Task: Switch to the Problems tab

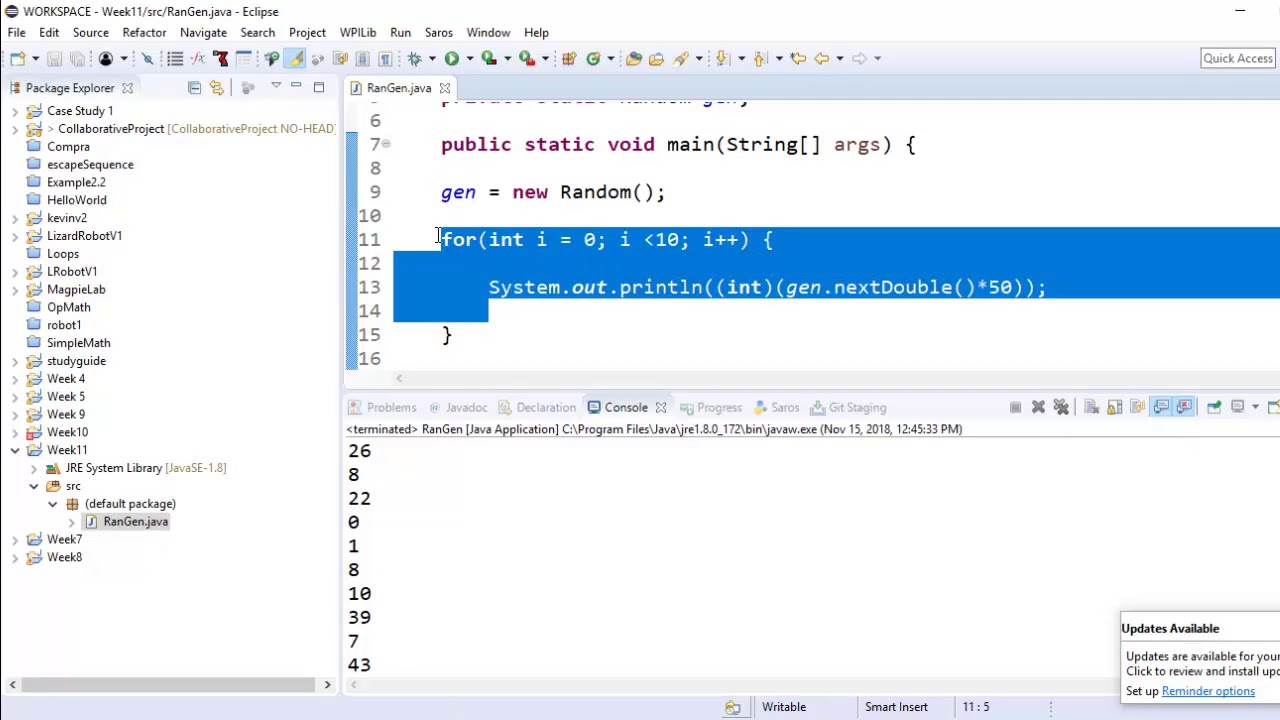Action: pyautogui.click(x=391, y=407)
